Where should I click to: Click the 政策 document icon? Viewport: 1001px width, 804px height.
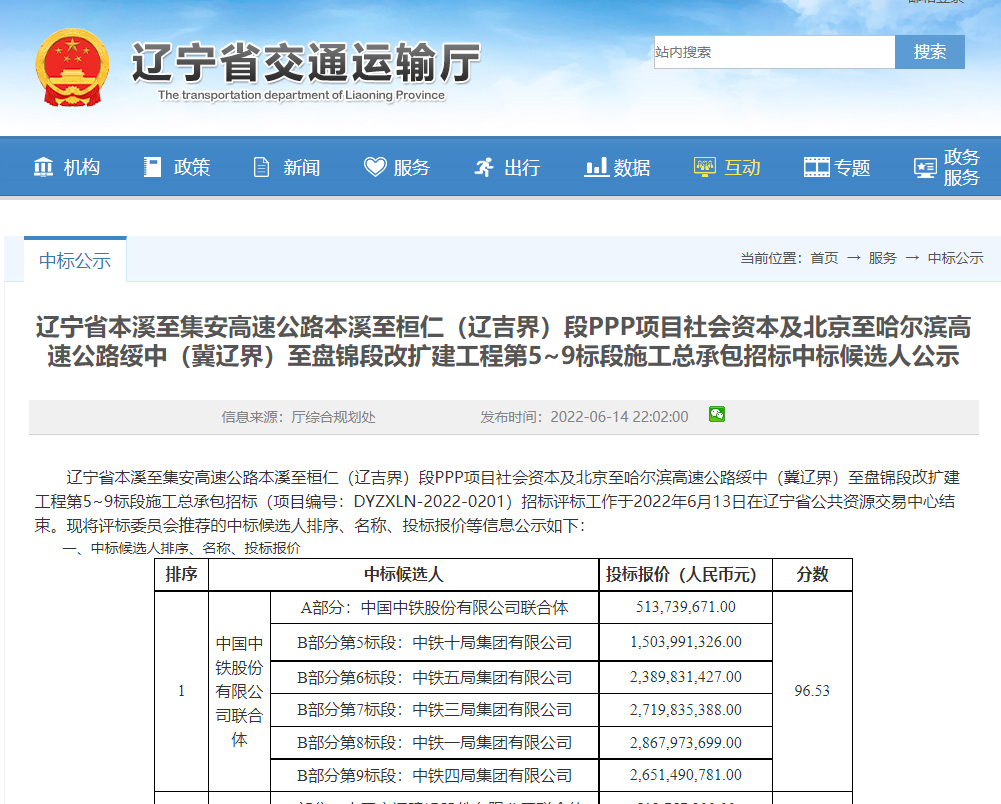click(152, 167)
